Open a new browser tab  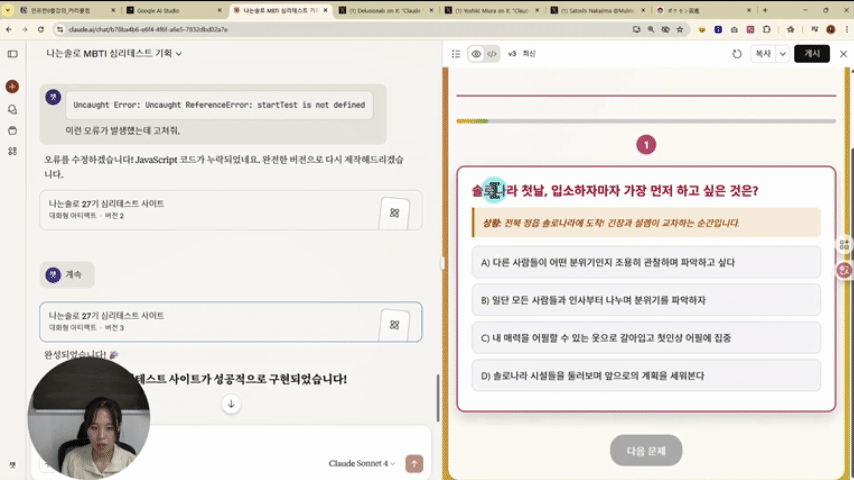(765, 10)
